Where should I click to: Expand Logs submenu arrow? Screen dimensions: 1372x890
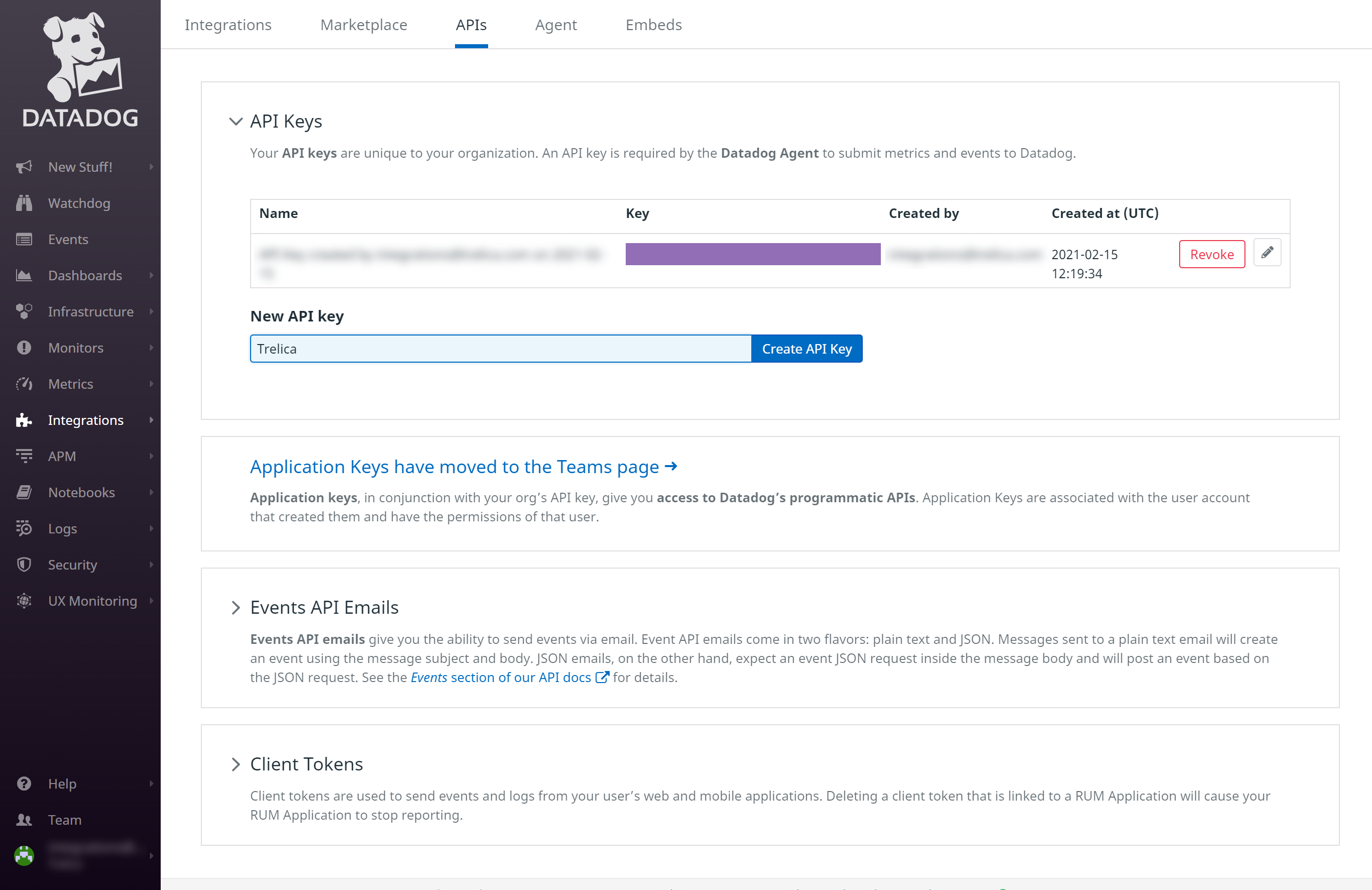[152, 528]
